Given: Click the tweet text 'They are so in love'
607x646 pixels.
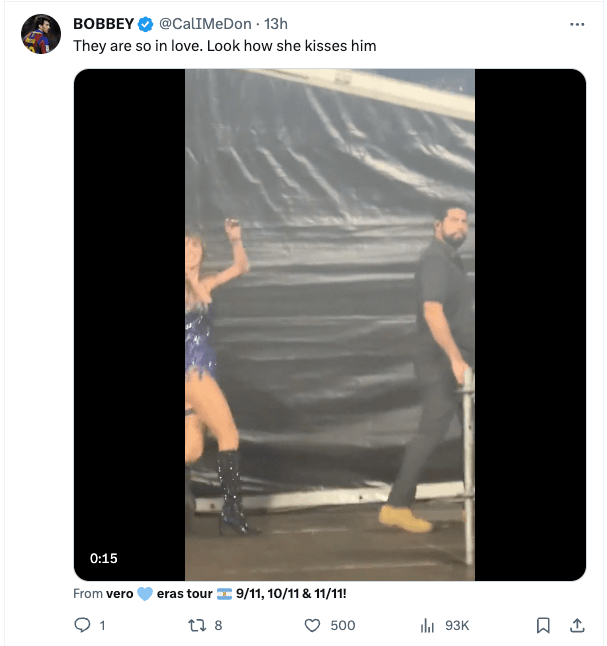Looking at the screenshot, I should [x=224, y=46].
